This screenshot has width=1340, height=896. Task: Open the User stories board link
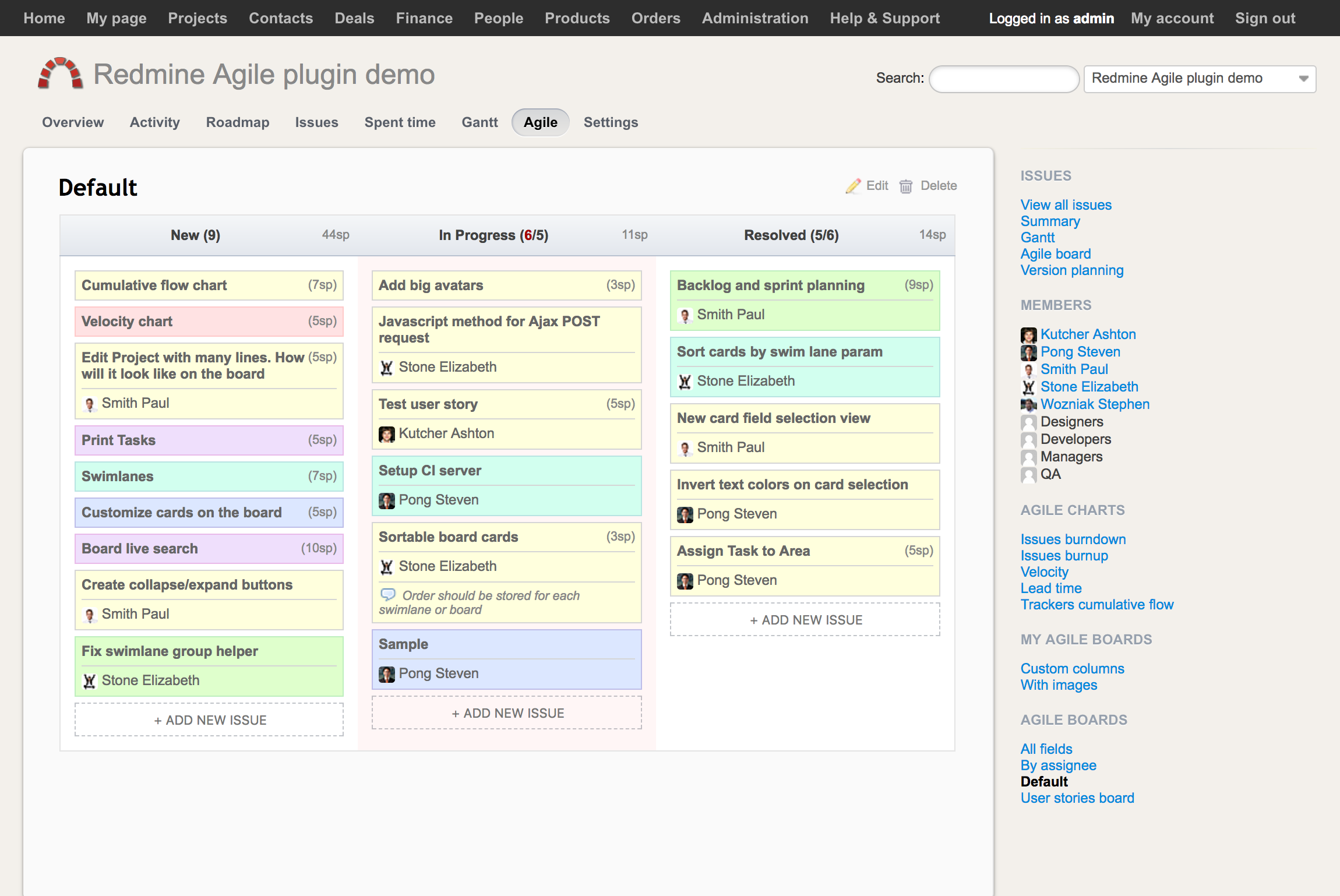tap(1077, 798)
